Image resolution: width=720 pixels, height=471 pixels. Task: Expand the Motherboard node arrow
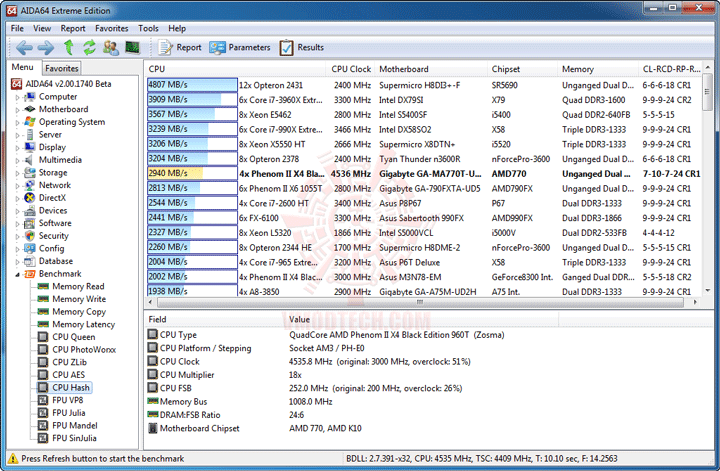[17, 110]
